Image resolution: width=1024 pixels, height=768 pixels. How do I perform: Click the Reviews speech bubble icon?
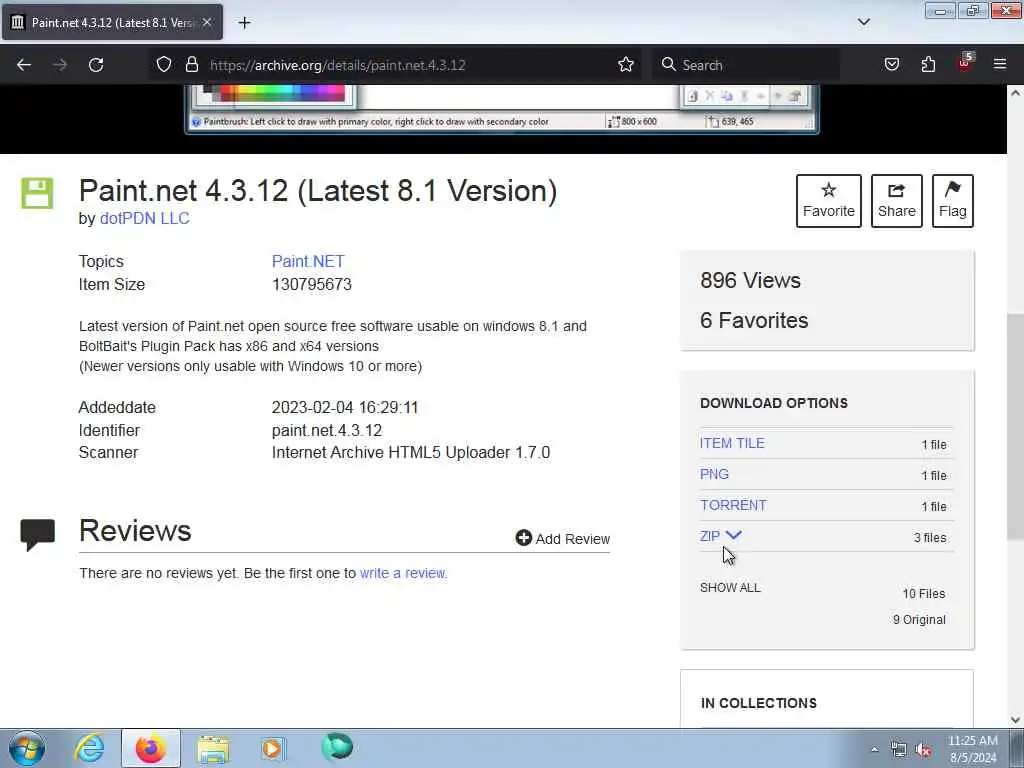37,535
